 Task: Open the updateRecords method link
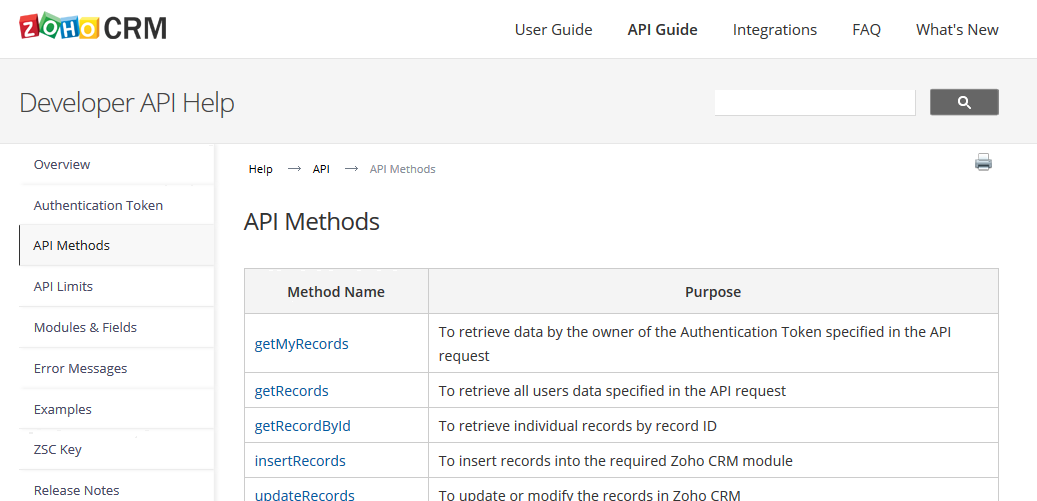pyautogui.click(x=305, y=495)
